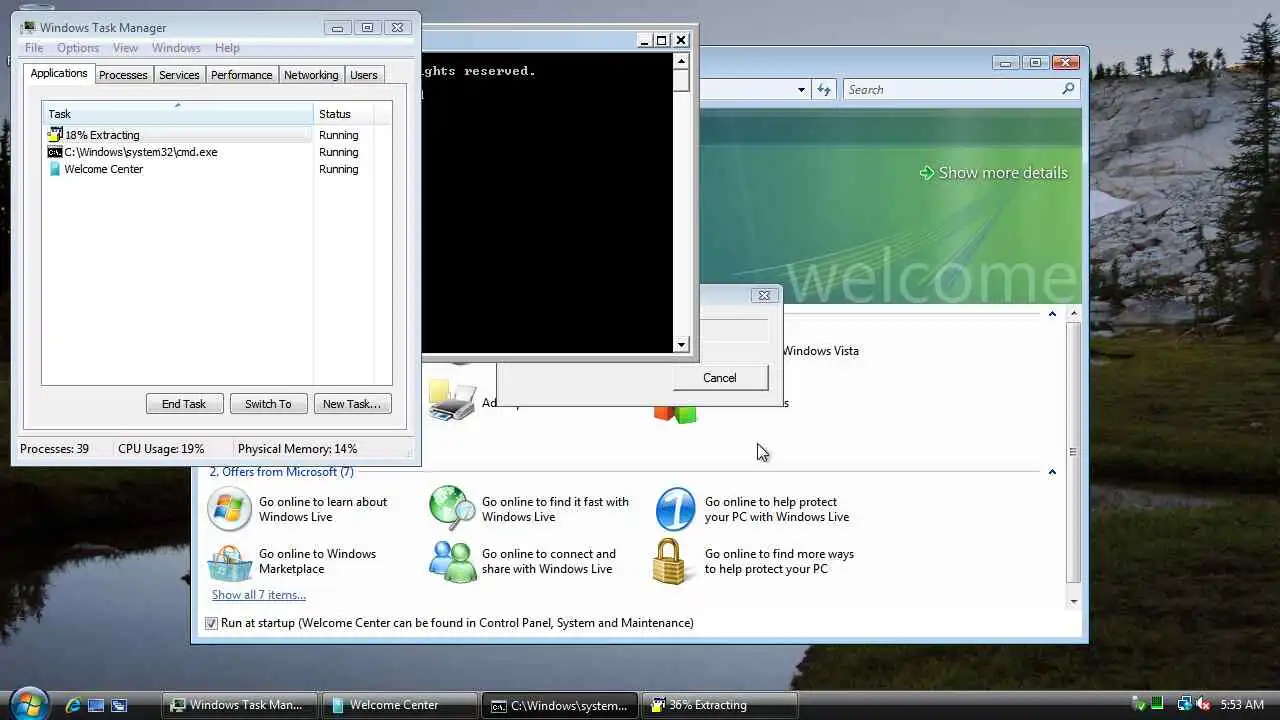The height and width of the screenshot is (720, 1280).
Task: Switch to the Processes tab
Action: 123,75
